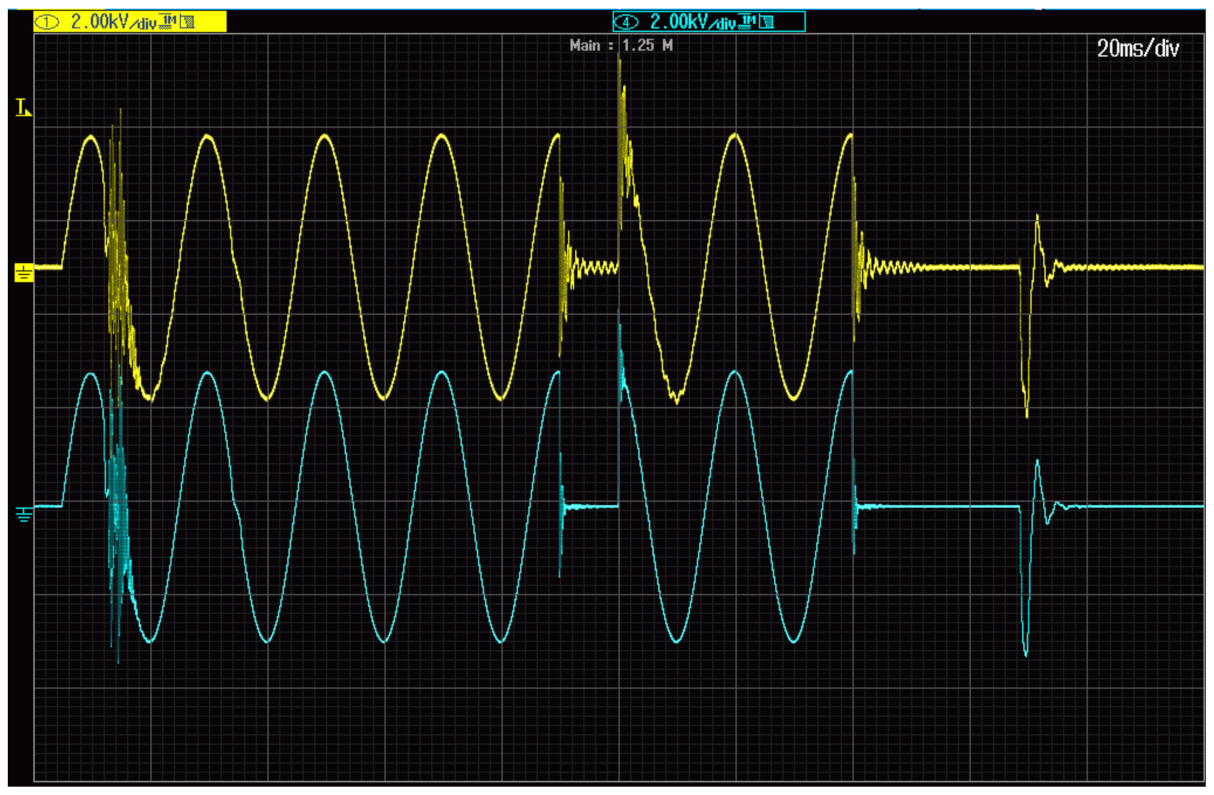The width and height of the screenshot is (1214, 795).
Task: Click the last small icon in the channel 4 label
Action: point(766,21)
